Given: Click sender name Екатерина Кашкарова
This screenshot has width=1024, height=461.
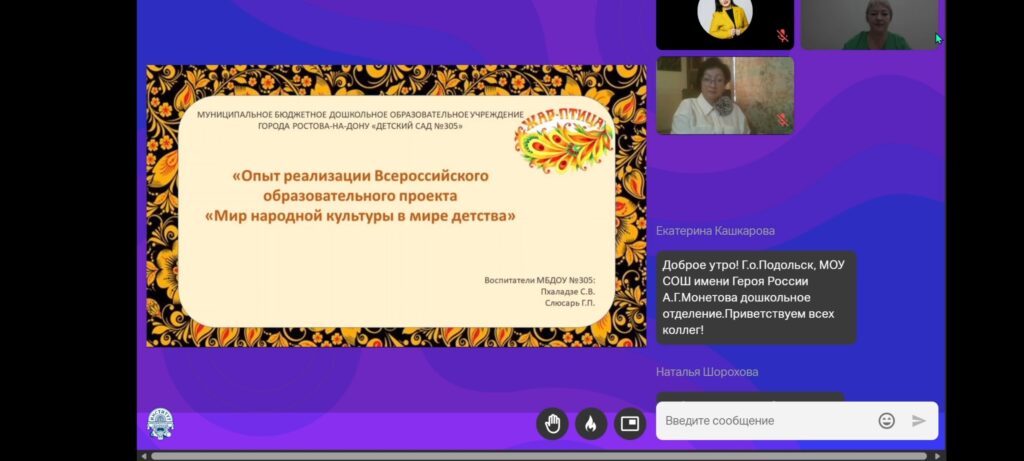Looking at the screenshot, I should [x=715, y=231].
